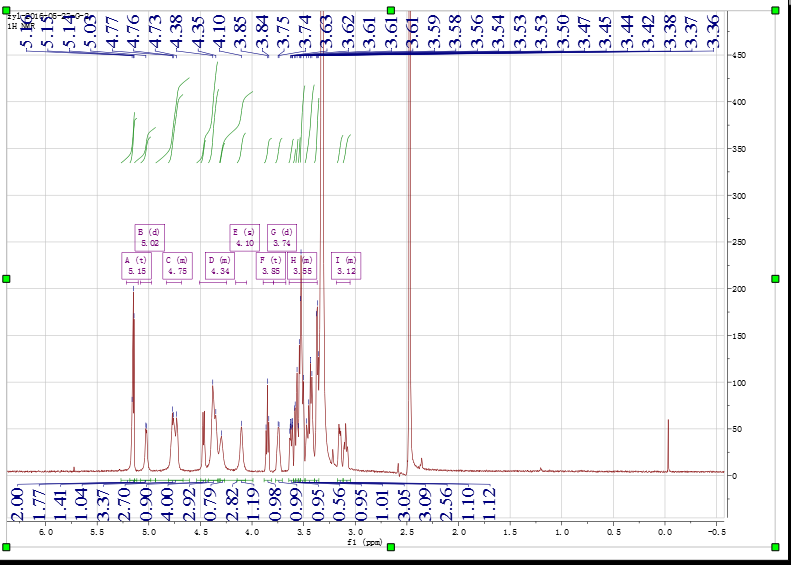The width and height of the screenshot is (791, 565).
Task: Click the 3.50 peak label at top
Action: pos(562,31)
